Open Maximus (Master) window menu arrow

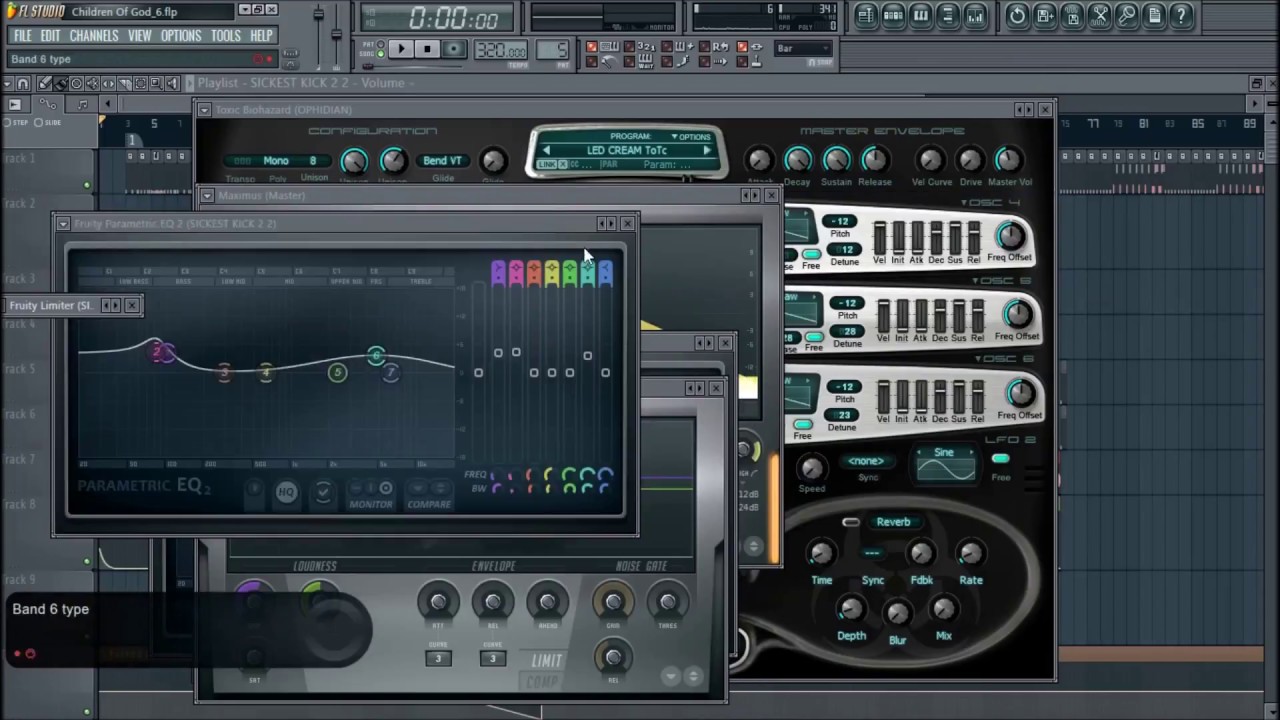pyautogui.click(x=207, y=196)
